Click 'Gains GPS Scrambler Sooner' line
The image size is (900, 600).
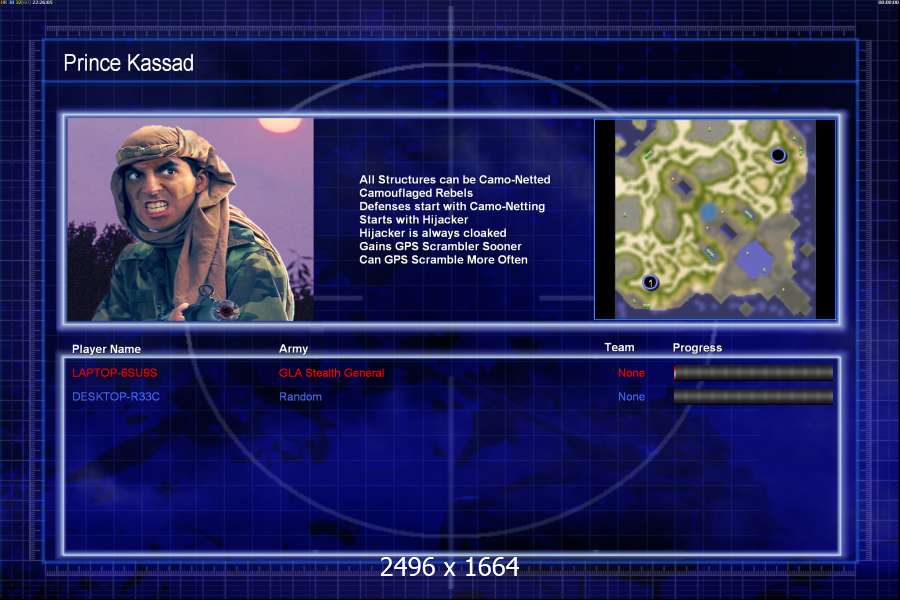(440, 246)
